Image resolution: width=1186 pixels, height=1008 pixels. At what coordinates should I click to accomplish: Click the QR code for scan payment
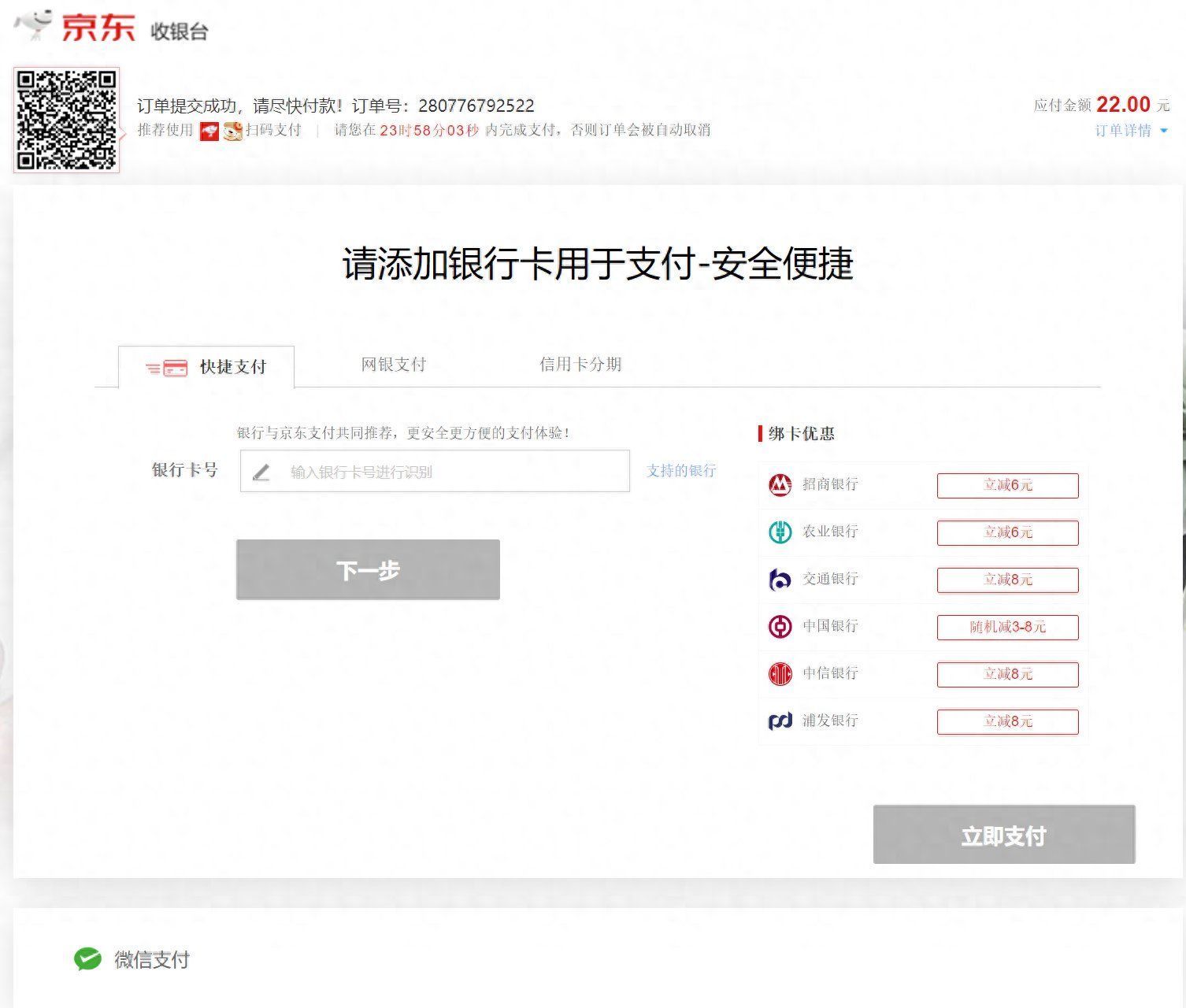point(67,120)
